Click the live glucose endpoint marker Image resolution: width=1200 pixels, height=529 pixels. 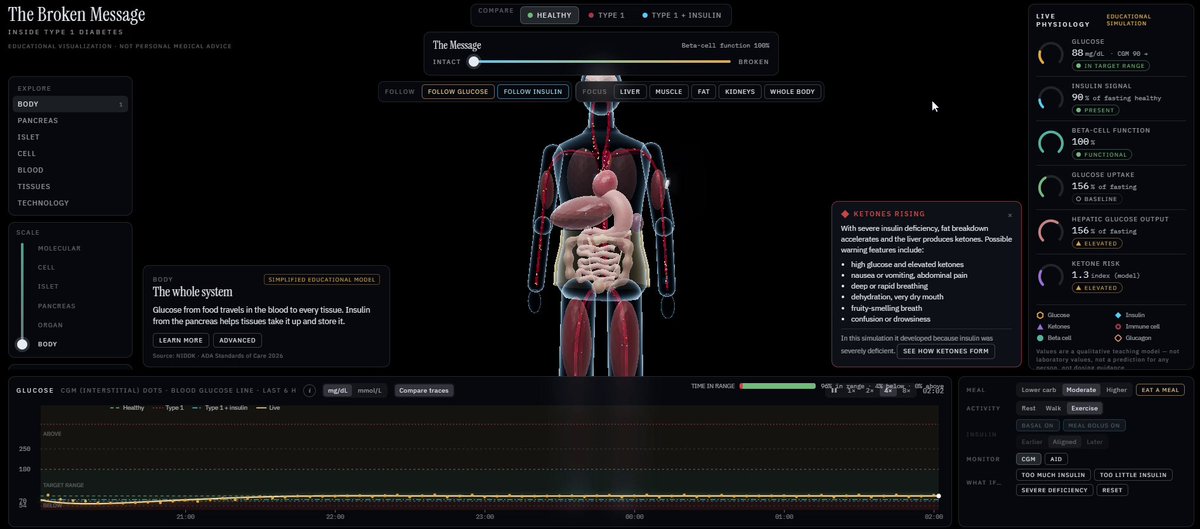[938, 496]
